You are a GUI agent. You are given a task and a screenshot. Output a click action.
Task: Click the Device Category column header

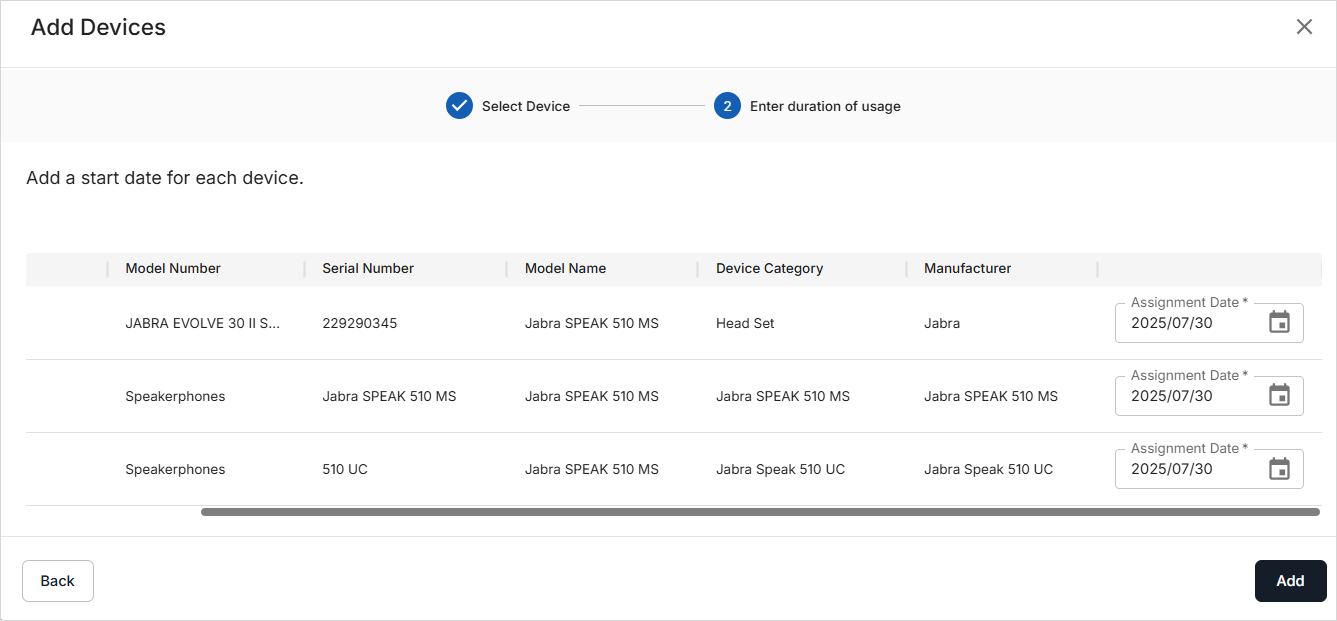coord(769,268)
